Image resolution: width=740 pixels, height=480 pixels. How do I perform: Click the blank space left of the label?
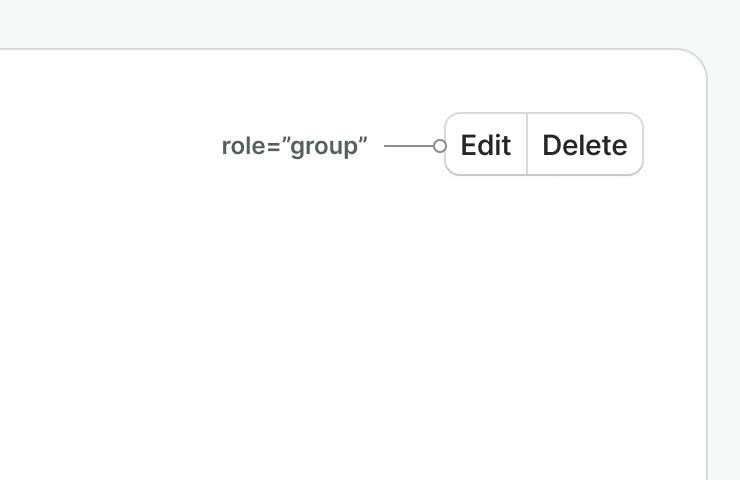coord(111,146)
